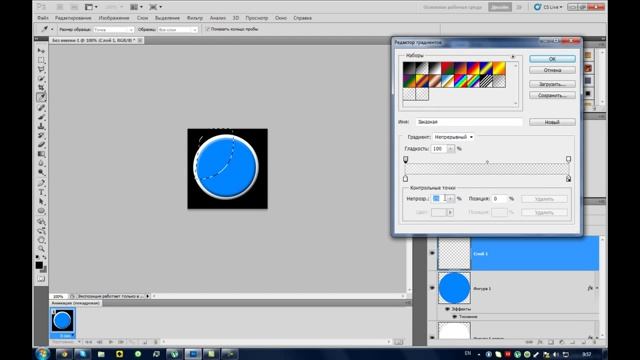Select the Lasso tool
Screen dimensions: 640x360
41,69
